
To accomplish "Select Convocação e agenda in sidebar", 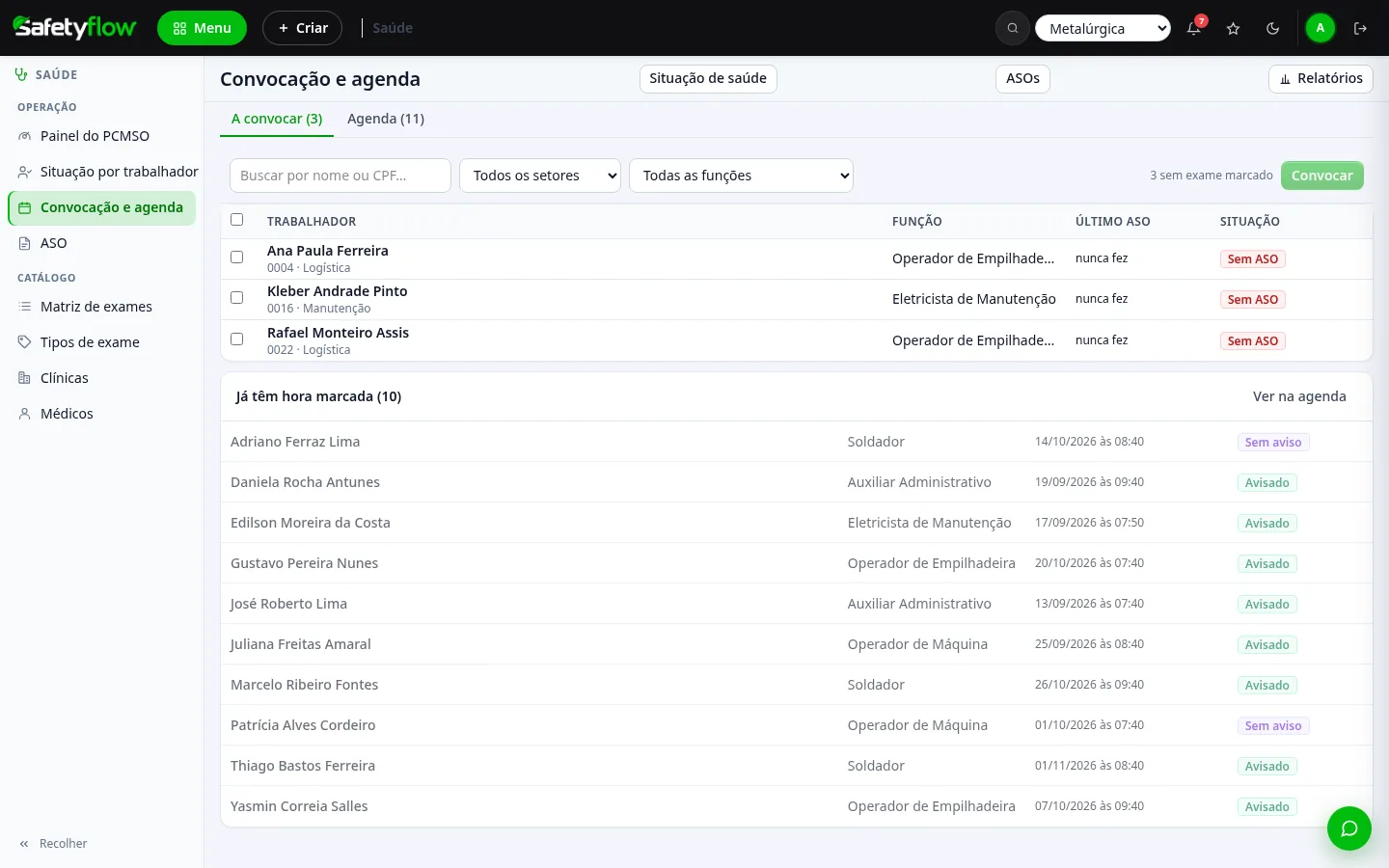I will pyautogui.click(x=102, y=207).
